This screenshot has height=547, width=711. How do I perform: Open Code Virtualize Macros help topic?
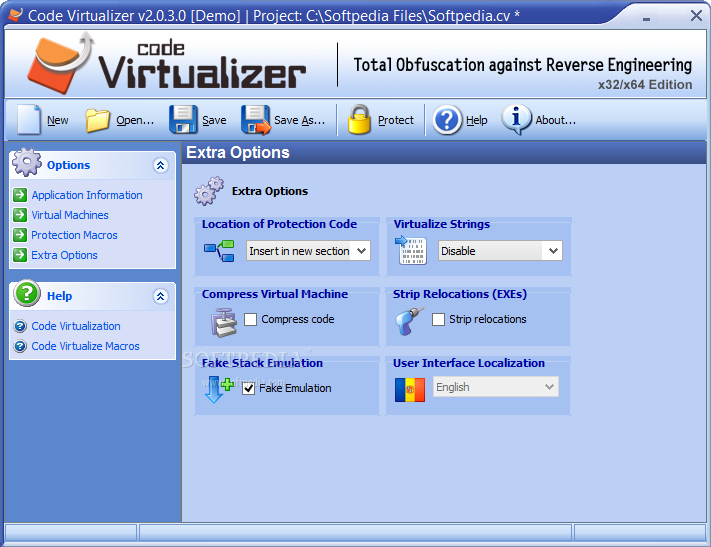tap(85, 346)
